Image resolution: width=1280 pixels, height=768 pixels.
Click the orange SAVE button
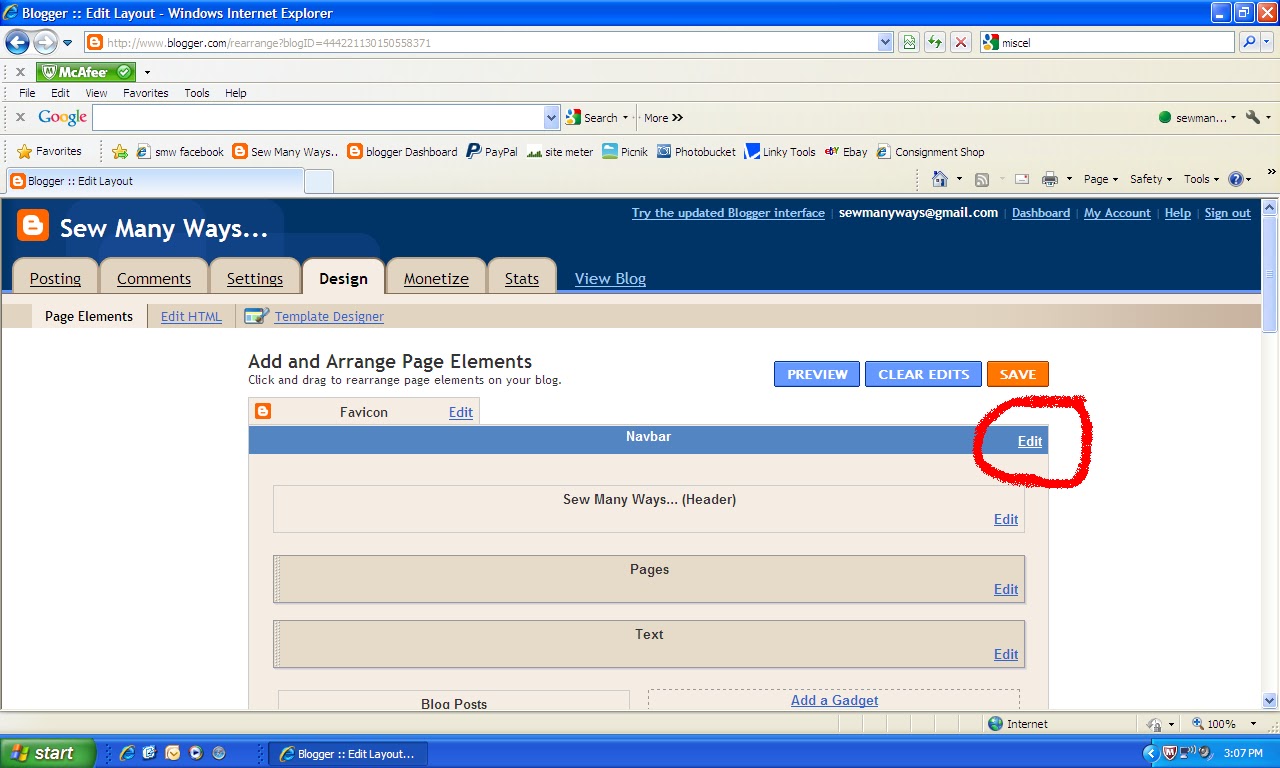pos(1017,373)
